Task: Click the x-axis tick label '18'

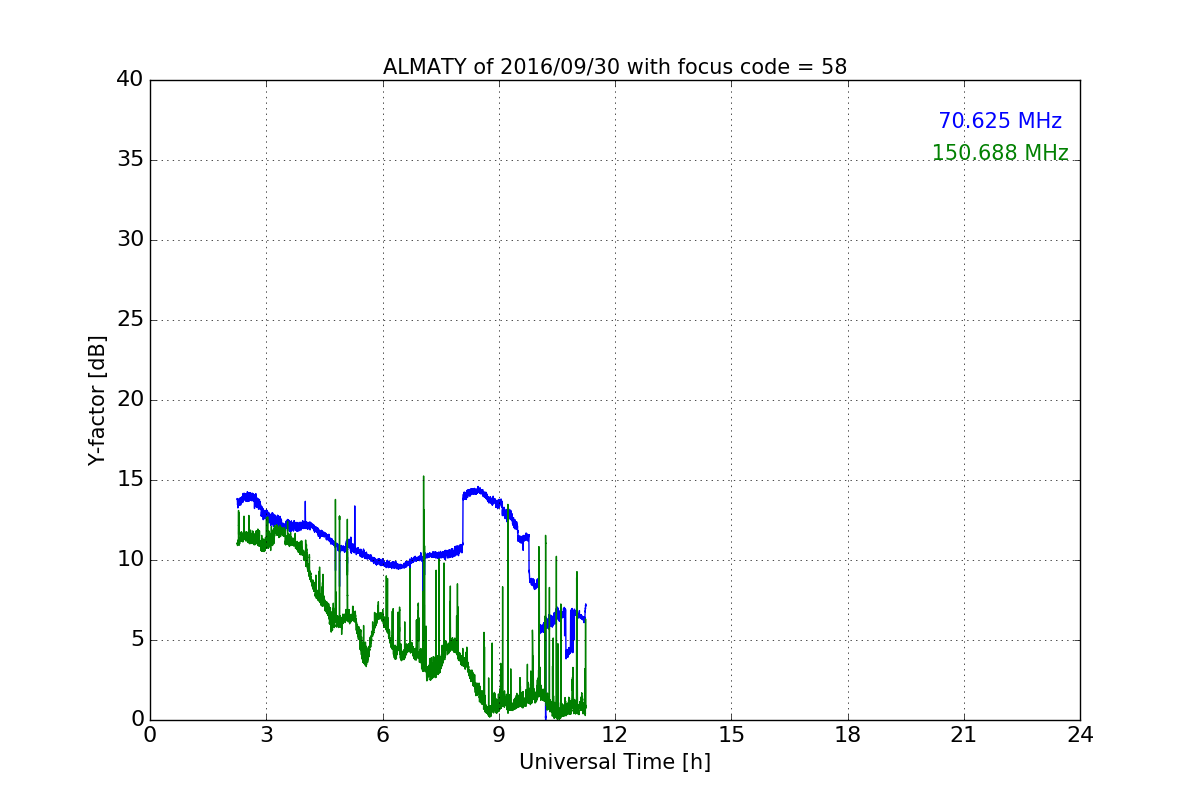Action: point(847,735)
